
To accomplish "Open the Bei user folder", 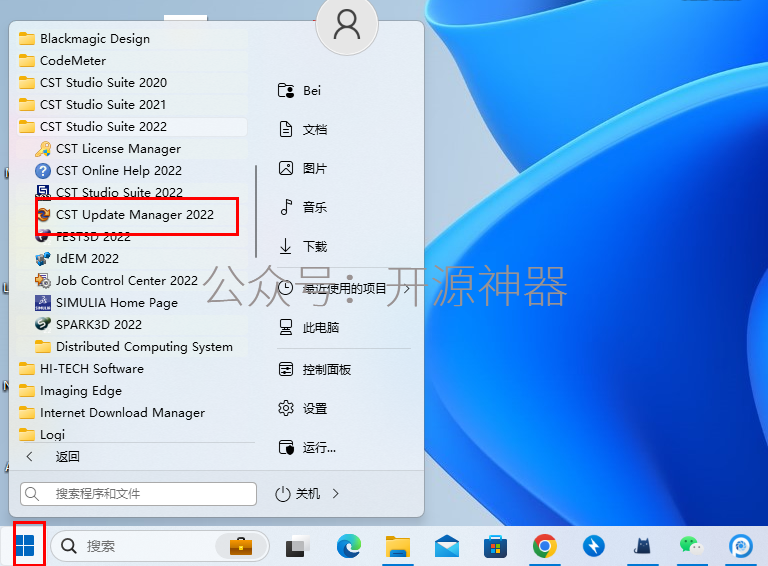I will tap(299, 91).
